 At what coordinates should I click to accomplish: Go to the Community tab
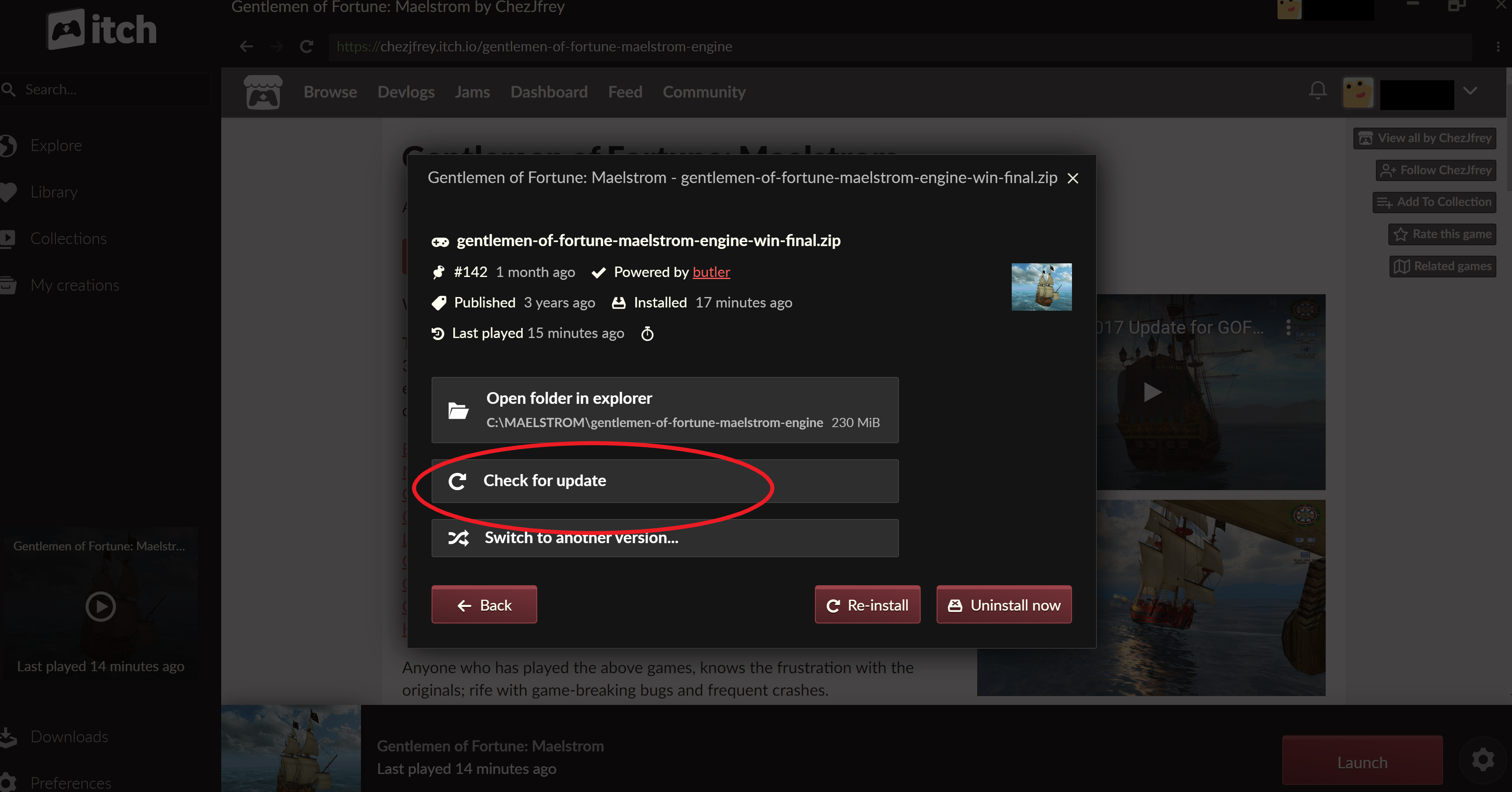(704, 92)
